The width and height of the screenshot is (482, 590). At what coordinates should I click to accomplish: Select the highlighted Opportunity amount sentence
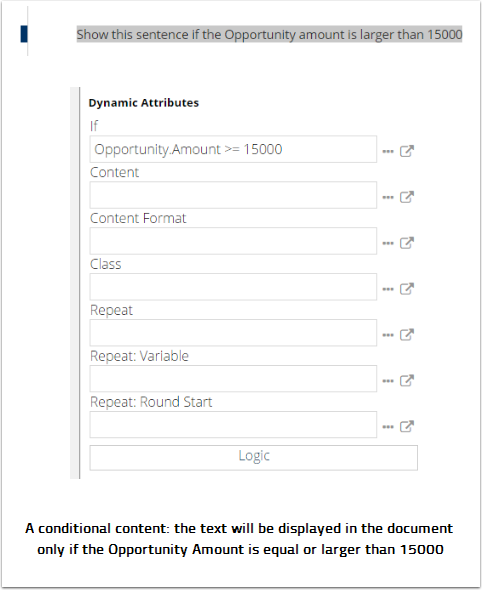[x=269, y=34]
